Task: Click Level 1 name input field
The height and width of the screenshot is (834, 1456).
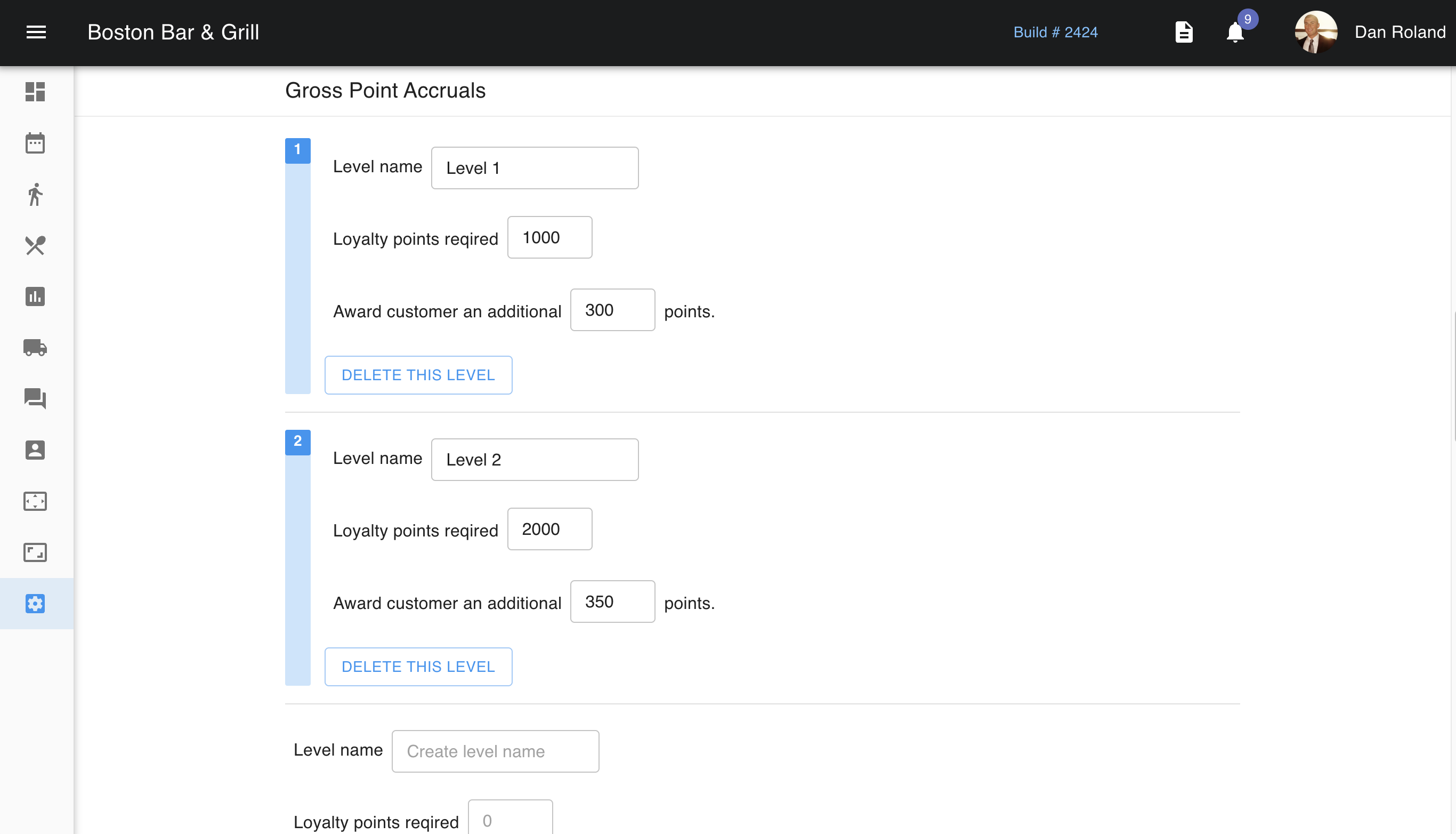Action: [x=535, y=168]
